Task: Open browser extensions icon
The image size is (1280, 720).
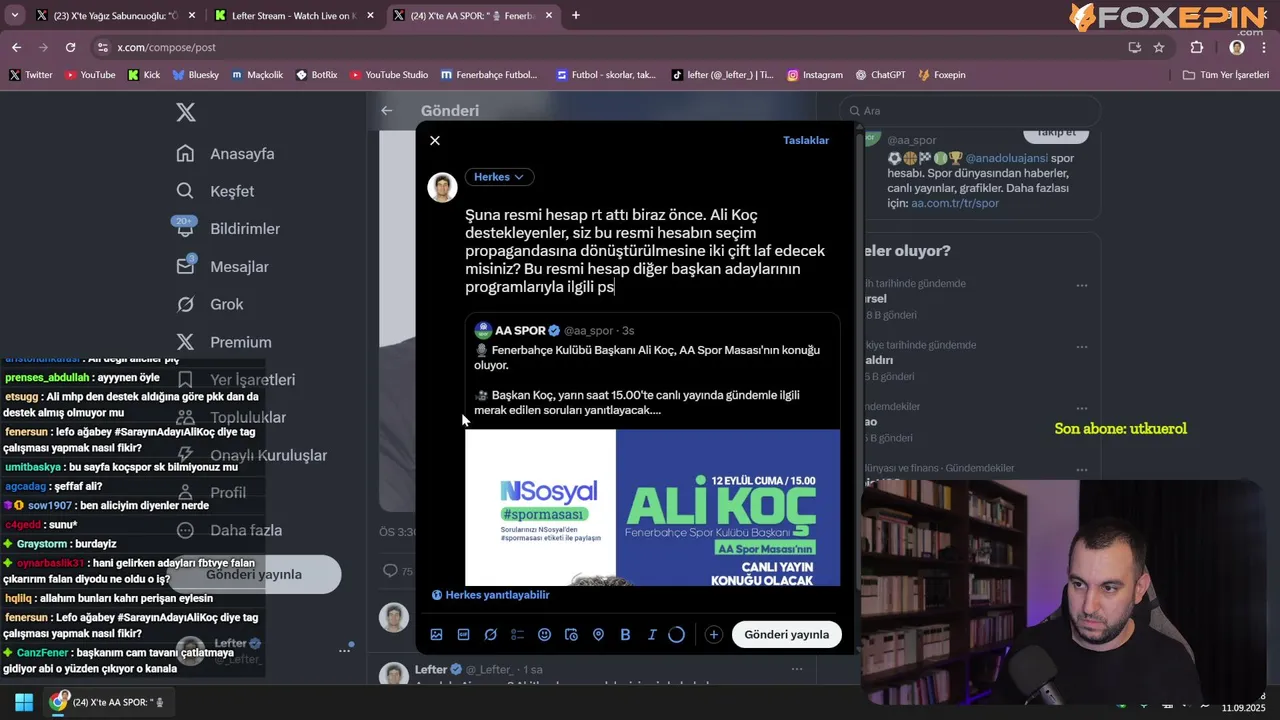Action: (x=1197, y=47)
